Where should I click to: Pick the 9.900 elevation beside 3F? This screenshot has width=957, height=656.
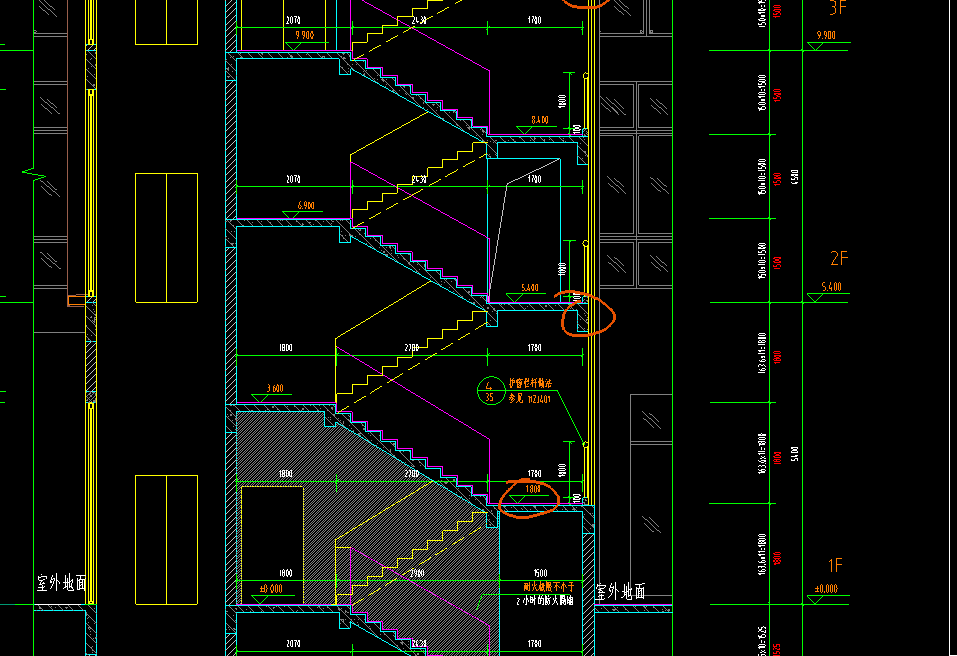[x=826, y=35]
